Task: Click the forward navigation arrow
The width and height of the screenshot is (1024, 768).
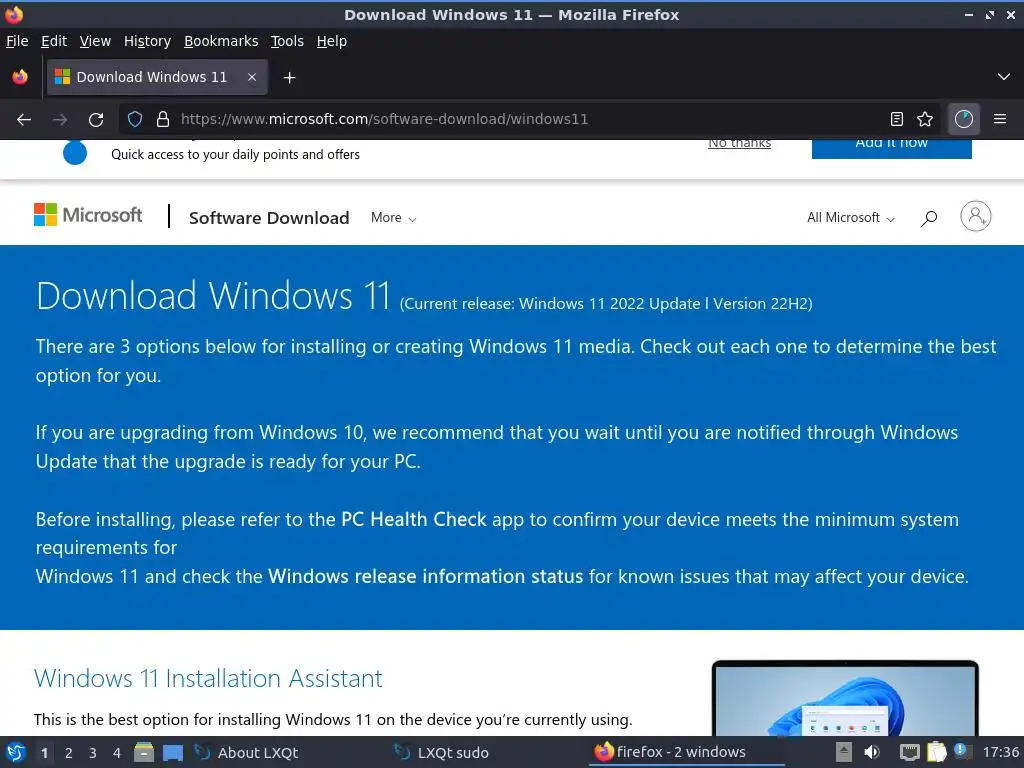Action: (59, 120)
